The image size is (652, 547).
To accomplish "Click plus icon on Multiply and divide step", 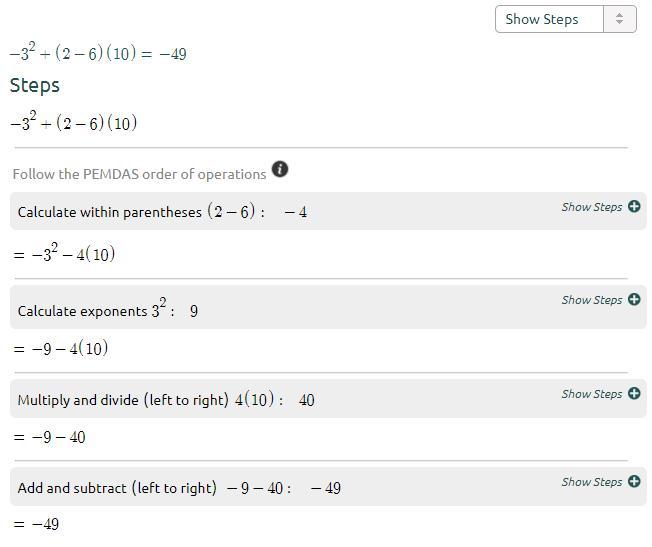I will [x=634, y=394].
